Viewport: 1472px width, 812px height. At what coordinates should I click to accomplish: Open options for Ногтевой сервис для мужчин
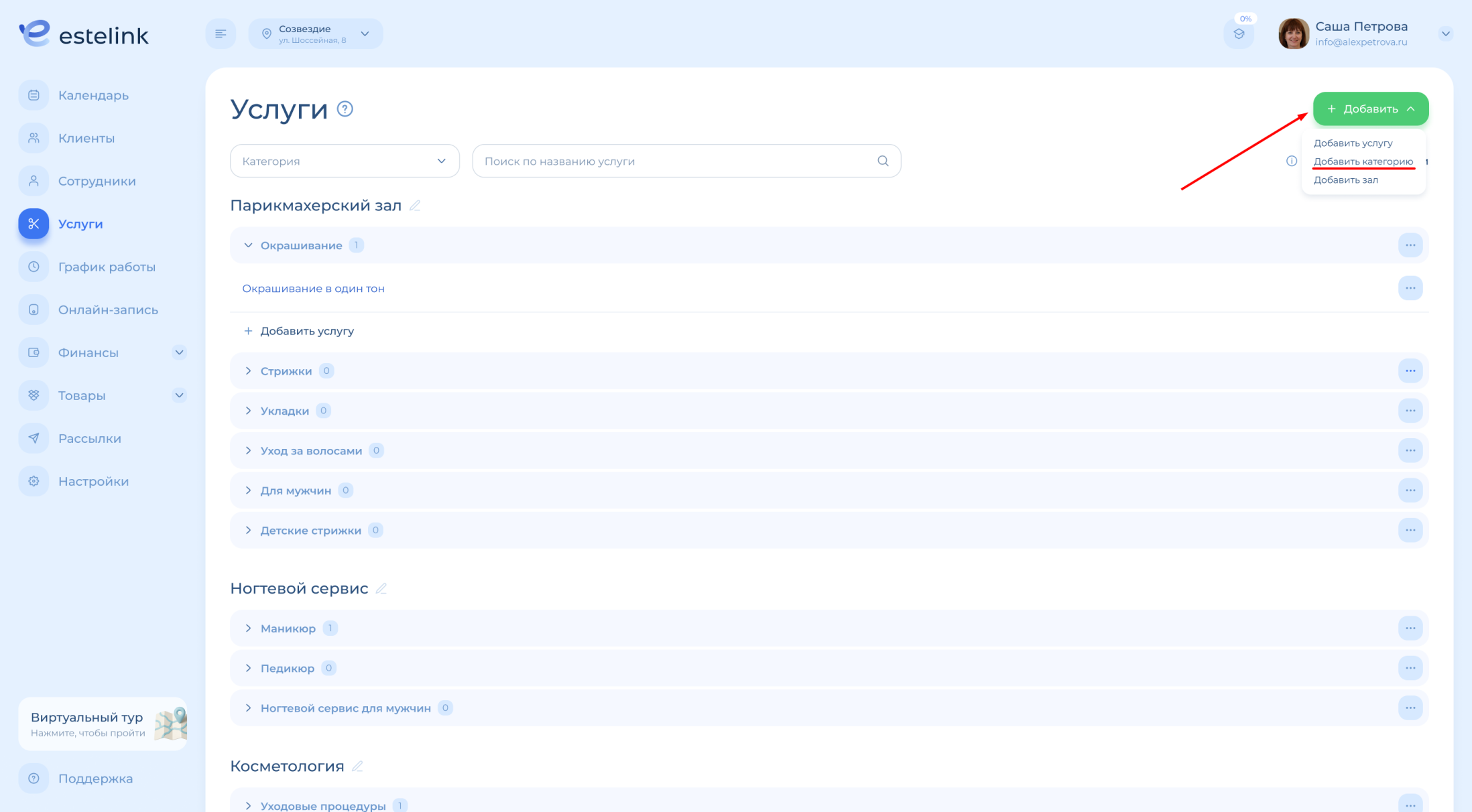click(x=1410, y=707)
